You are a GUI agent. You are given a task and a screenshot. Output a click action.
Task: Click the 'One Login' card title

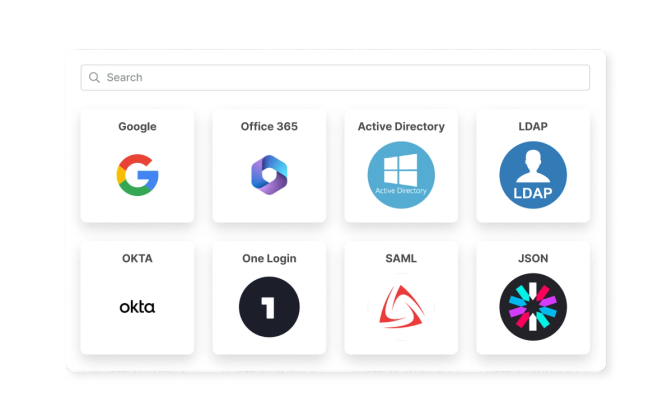click(269, 258)
